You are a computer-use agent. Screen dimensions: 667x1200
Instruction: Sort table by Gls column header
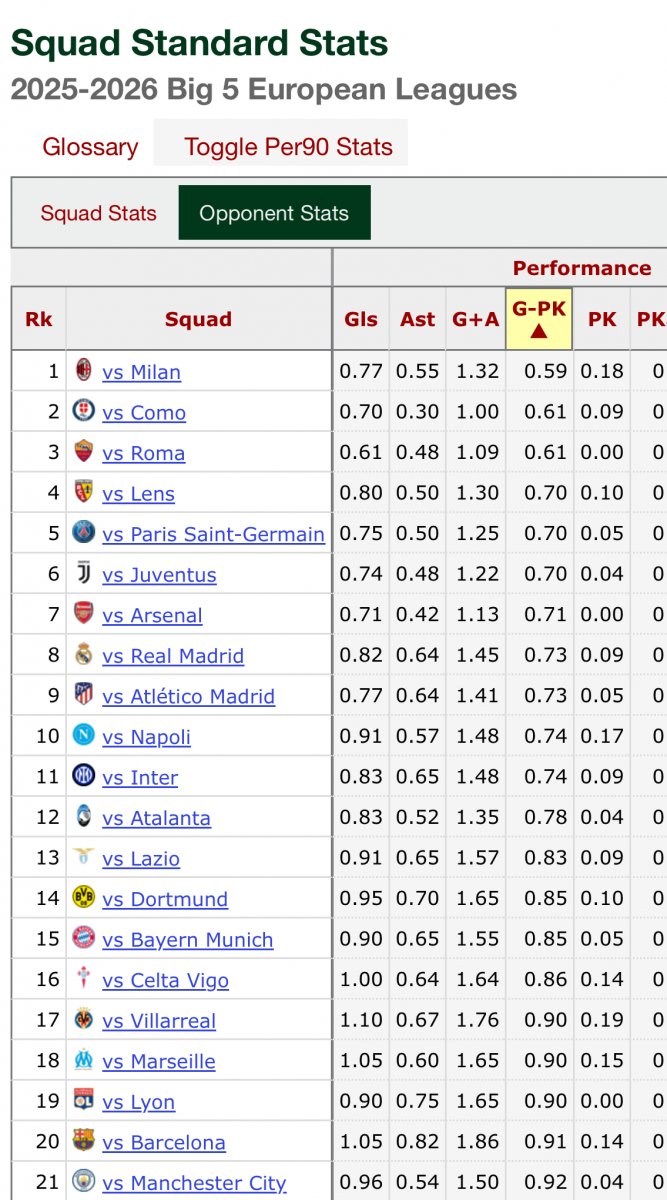pyautogui.click(x=361, y=319)
